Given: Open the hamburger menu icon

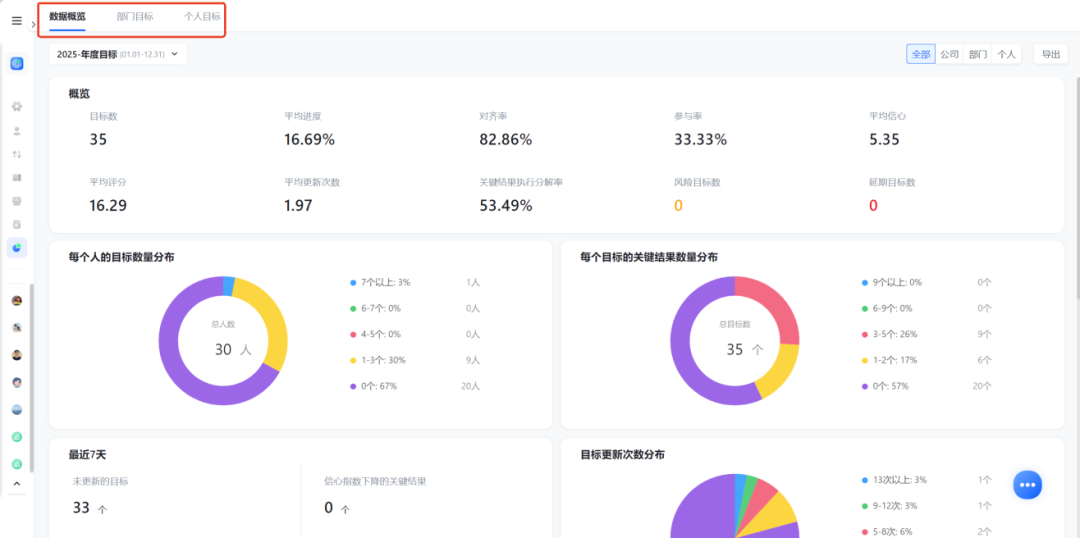Looking at the screenshot, I should (x=17, y=21).
